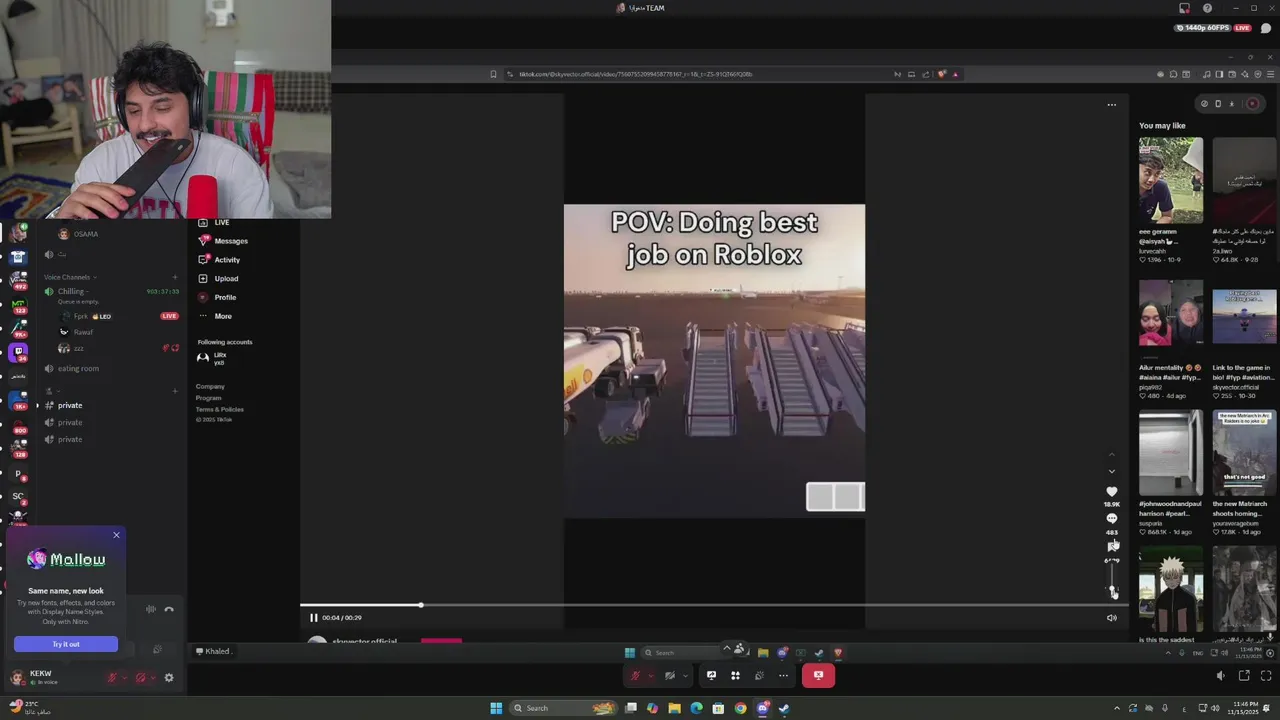Open the TikTok video comments
Viewport: 1280px width, 720px height.
[1111, 519]
